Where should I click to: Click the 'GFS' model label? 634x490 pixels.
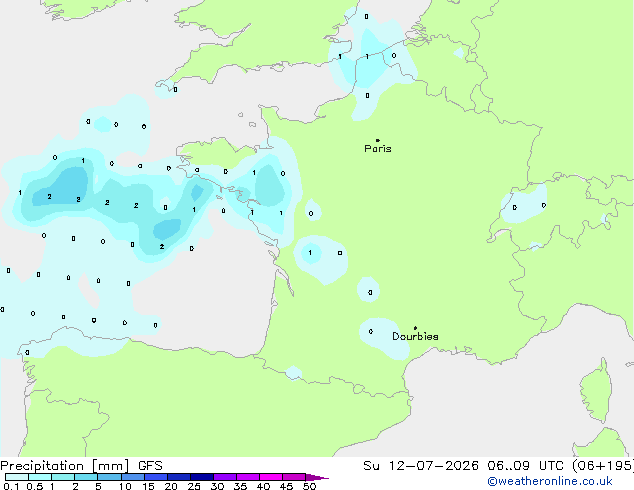(x=150, y=466)
